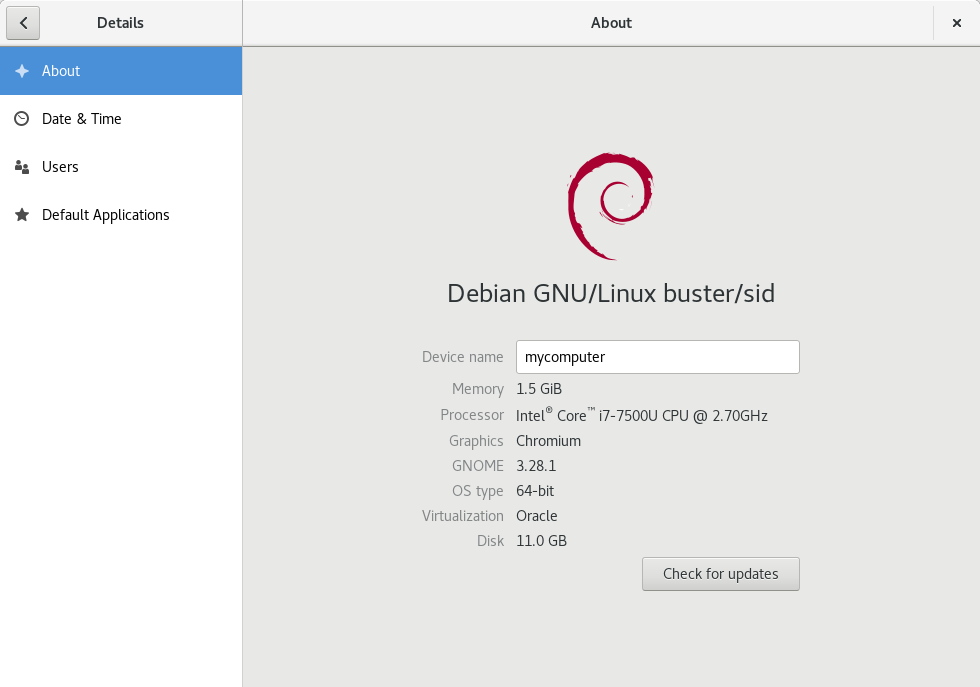The width and height of the screenshot is (980, 687).
Task: Close the About window
Action: (956, 23)
